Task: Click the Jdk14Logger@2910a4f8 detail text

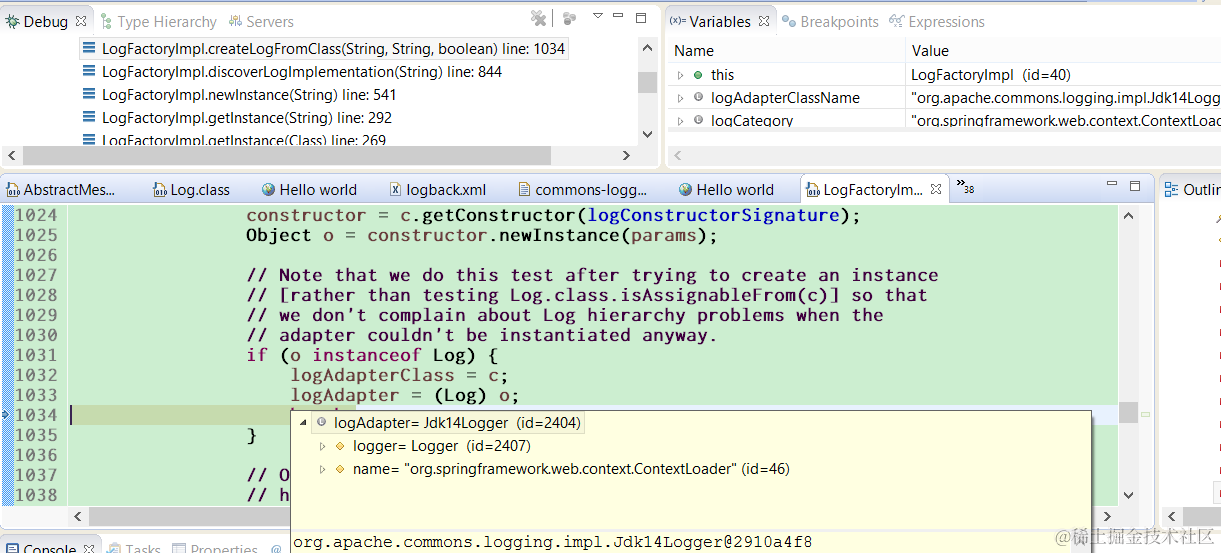Action: [x=552, y=542]
